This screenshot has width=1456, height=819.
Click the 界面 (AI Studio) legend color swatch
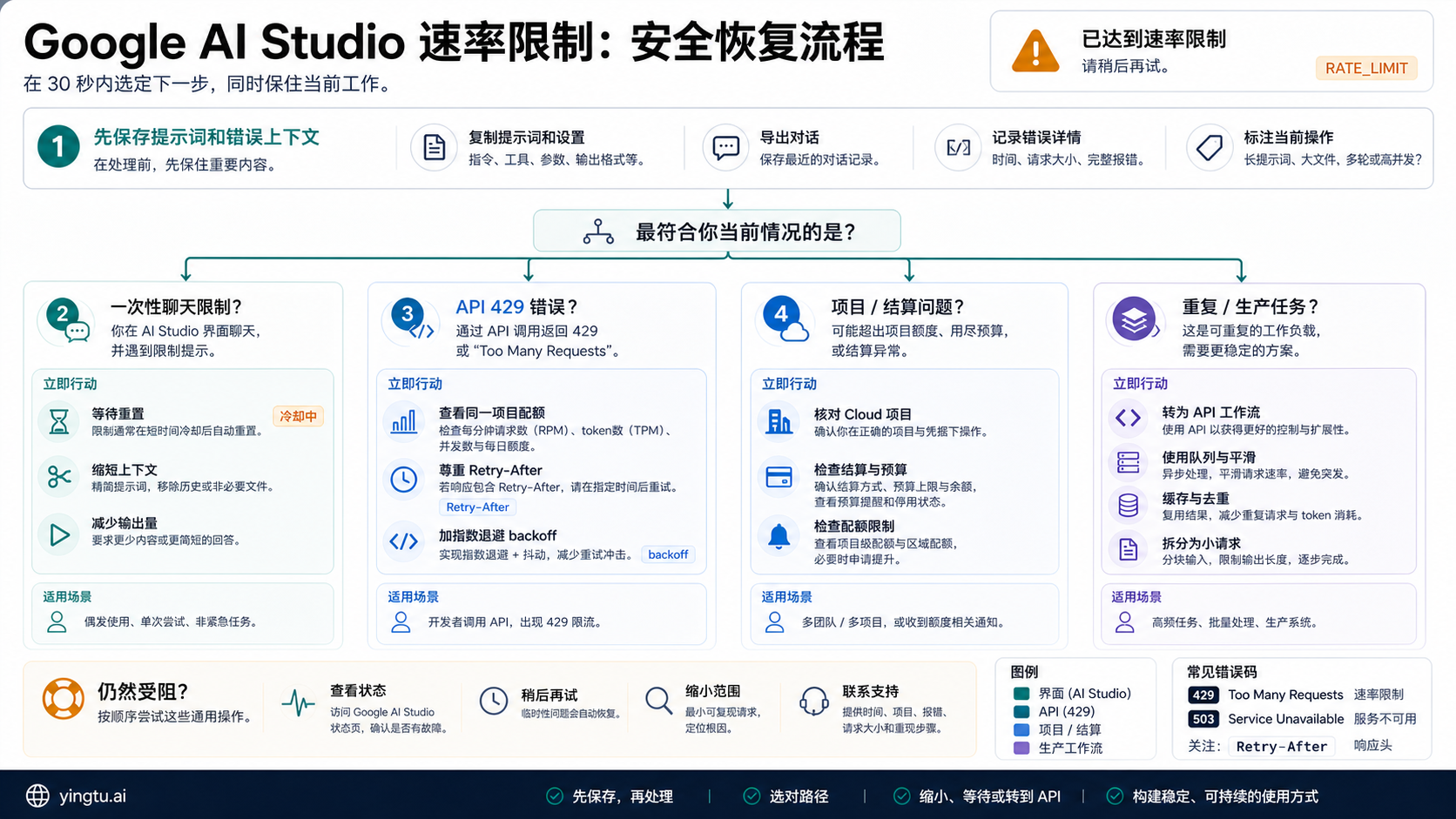pyautogui.click(x=1021, y=694)
